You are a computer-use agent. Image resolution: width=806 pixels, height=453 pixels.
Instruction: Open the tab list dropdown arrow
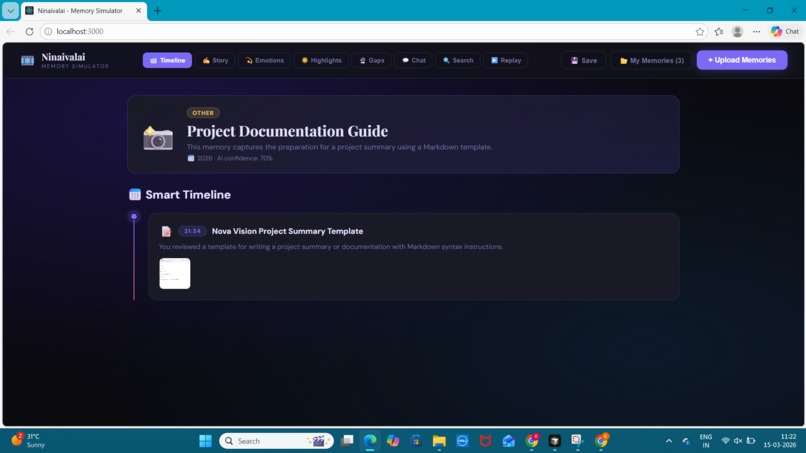click(10, 10)
